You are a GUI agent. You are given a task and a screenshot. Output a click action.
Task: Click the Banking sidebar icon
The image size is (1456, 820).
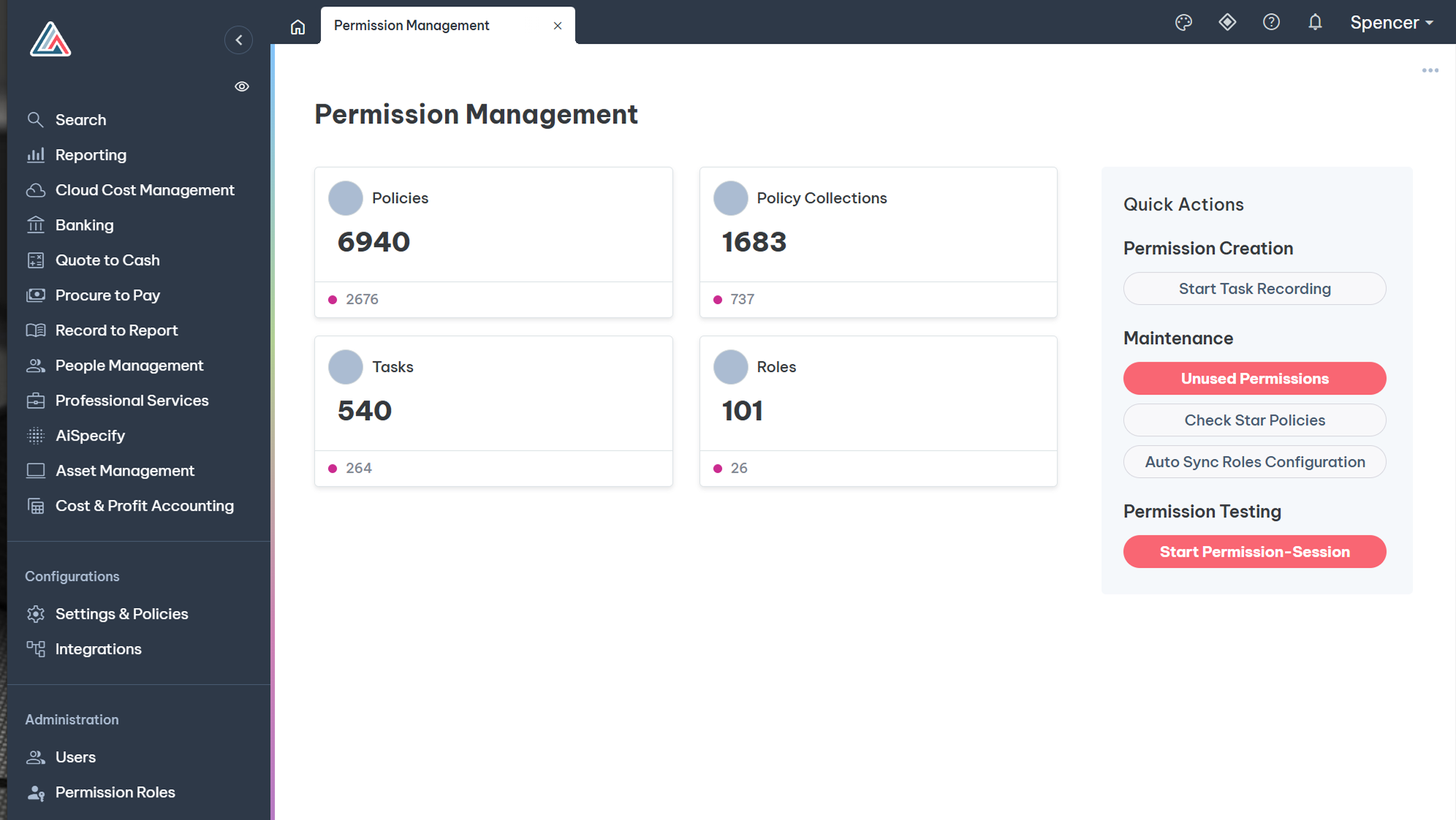pyautogui.click(x=35, y=225)
